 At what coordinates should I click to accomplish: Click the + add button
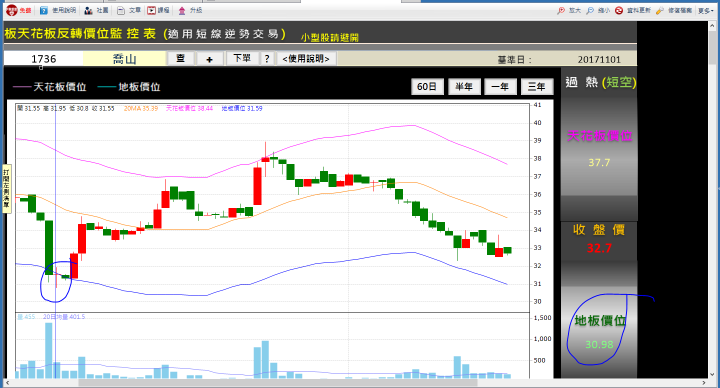tap(209, 59)
